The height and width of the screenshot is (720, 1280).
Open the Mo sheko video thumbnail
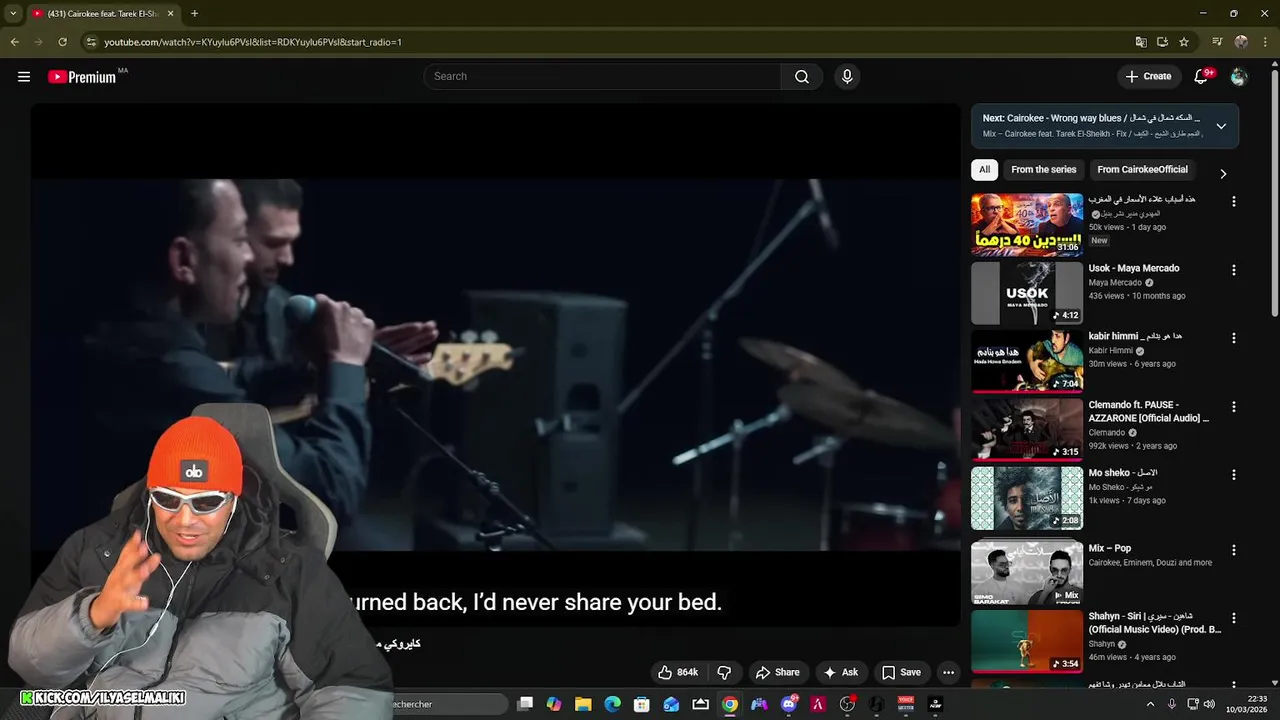1026,498
